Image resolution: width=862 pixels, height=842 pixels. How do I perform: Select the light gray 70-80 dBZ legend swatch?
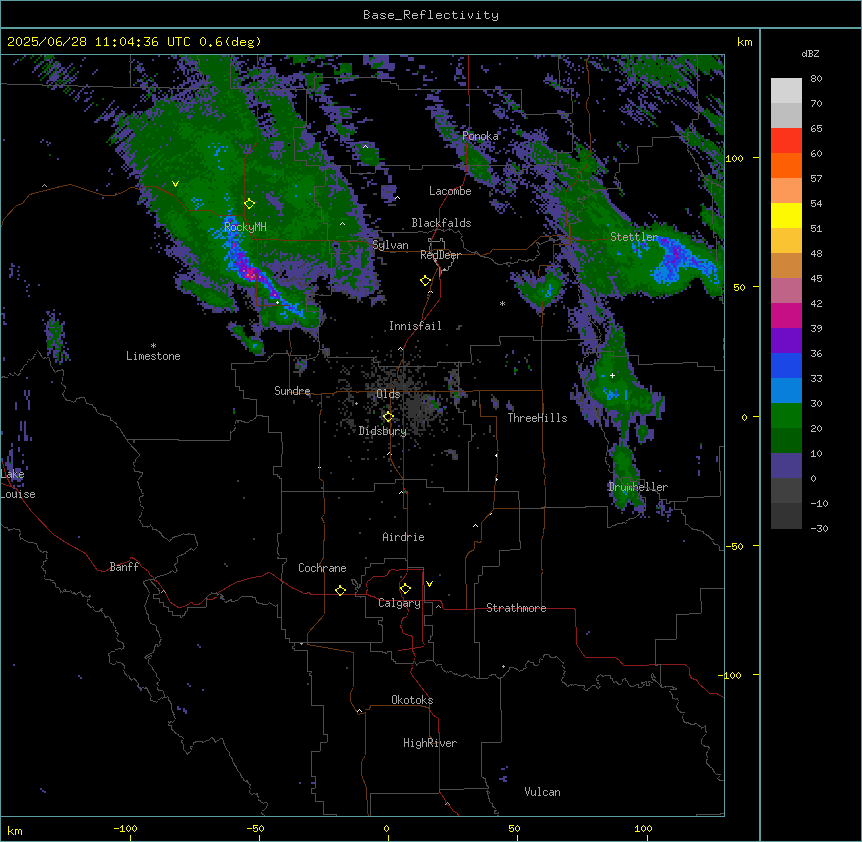(x=786, y=91)
